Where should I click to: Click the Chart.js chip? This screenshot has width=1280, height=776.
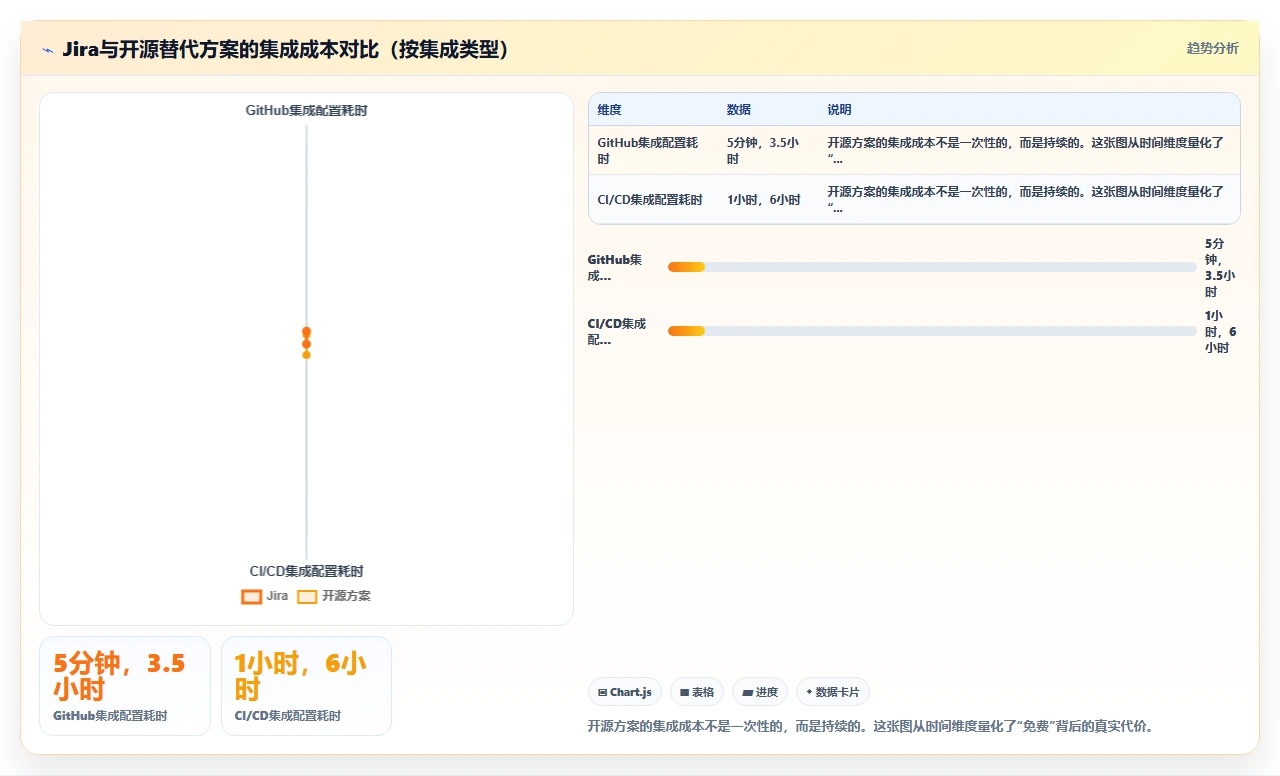tap(624, 692)
